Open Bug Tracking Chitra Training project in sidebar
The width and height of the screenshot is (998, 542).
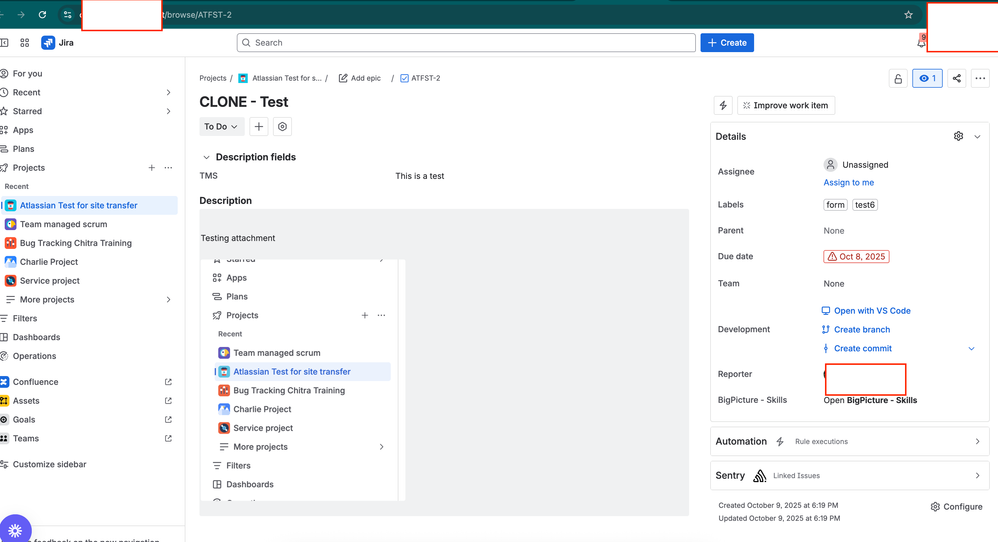[x=76, y=243]
